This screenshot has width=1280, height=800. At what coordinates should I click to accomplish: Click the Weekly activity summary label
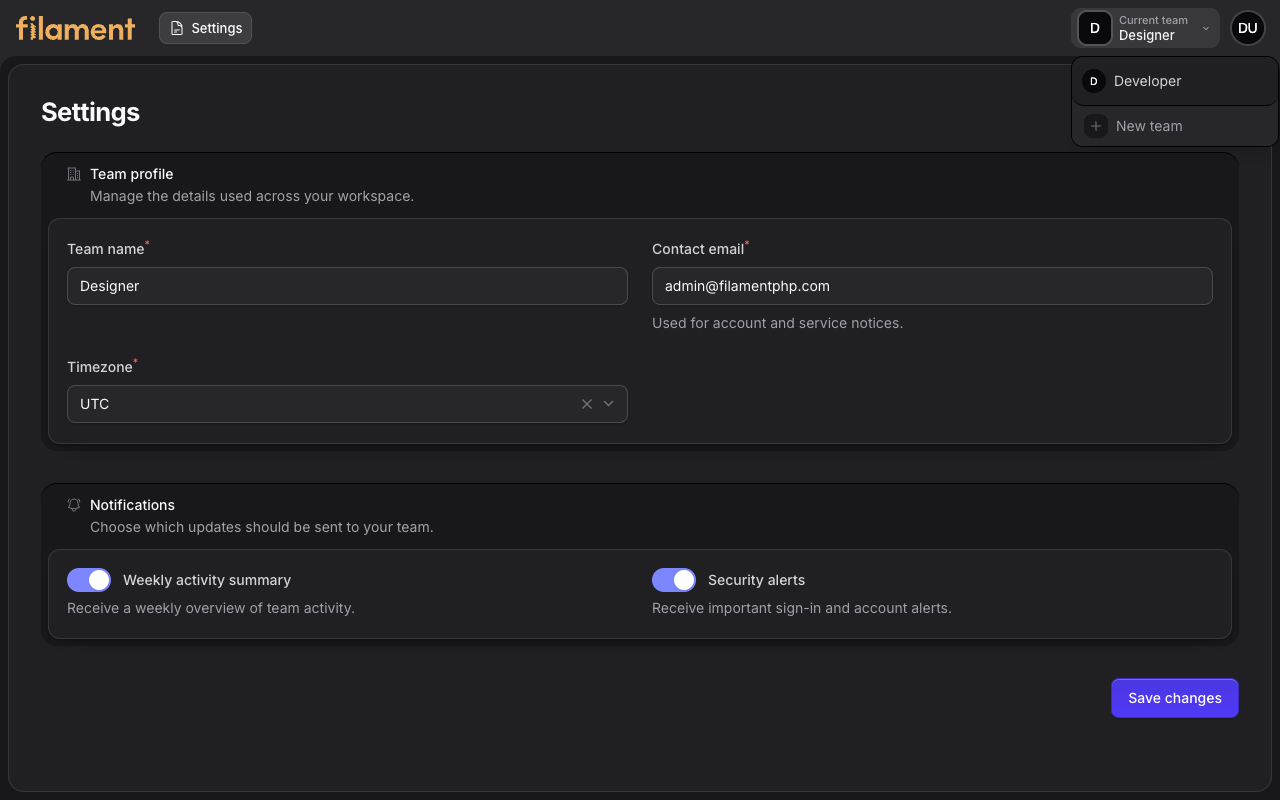pos(207,580)
